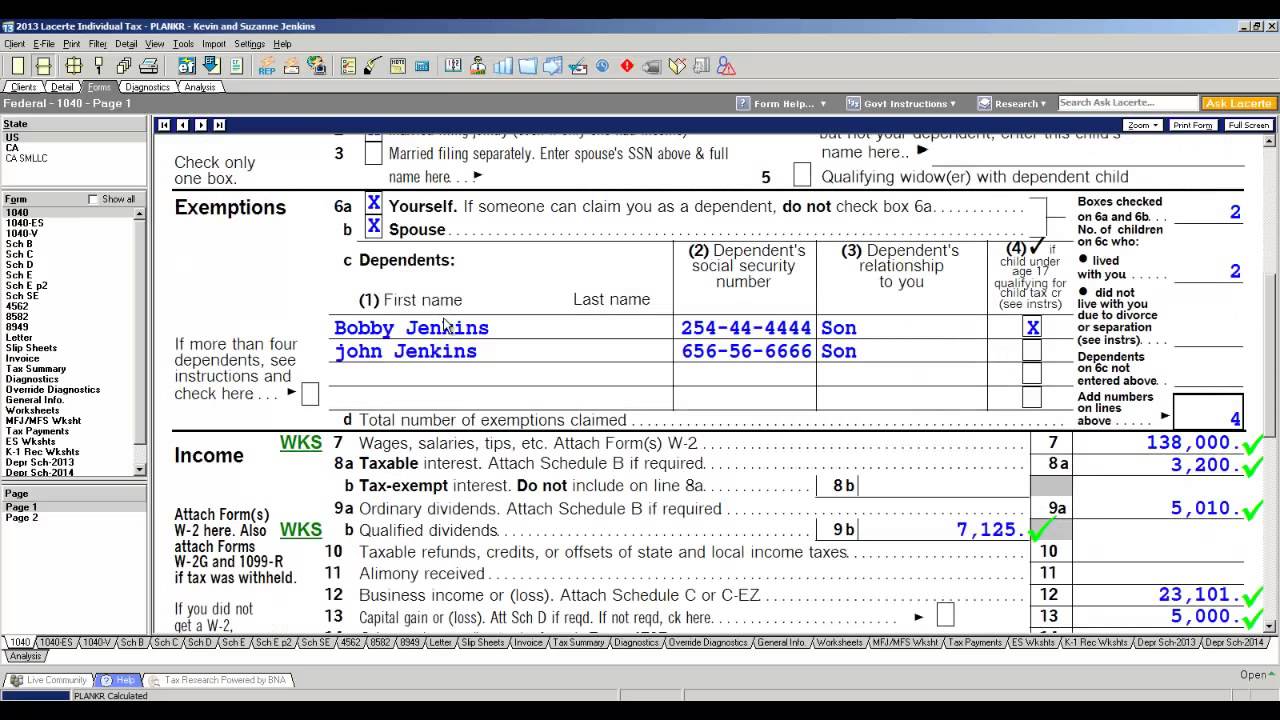Open the Research dropdown
The image size is (1280, 720).
coord(1011,103)
